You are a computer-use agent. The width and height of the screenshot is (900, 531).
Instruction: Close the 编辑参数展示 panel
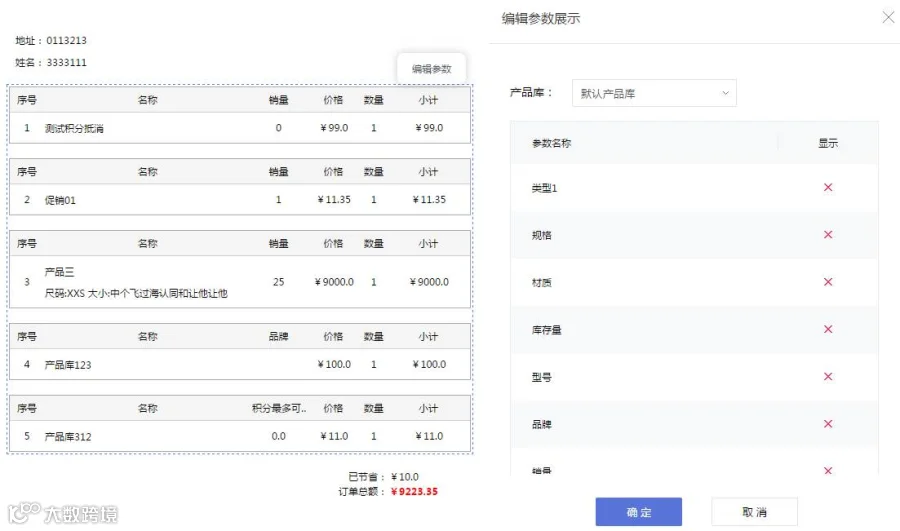click(x=888, y=18)
